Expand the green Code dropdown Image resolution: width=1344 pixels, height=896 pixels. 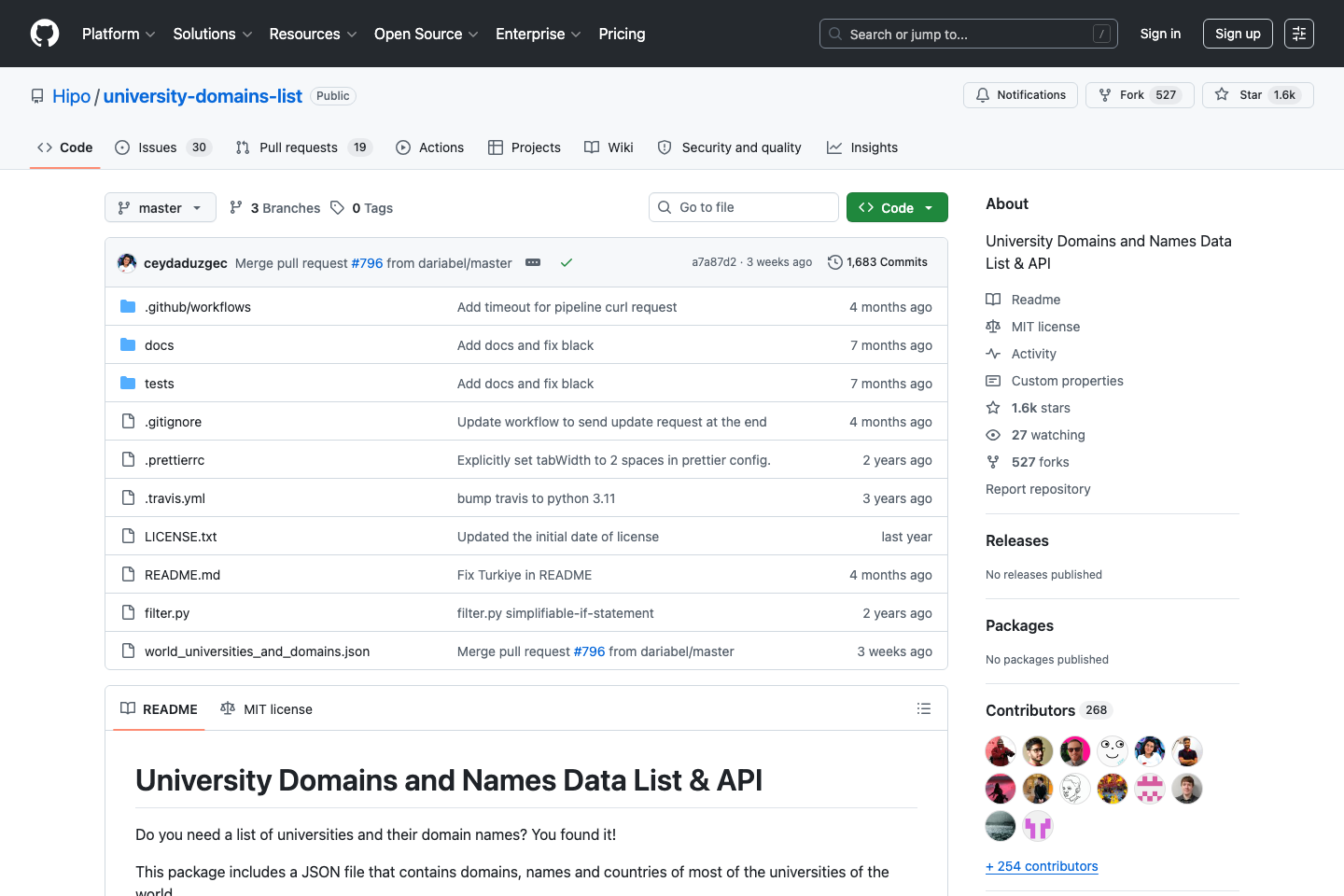point(897,206)
